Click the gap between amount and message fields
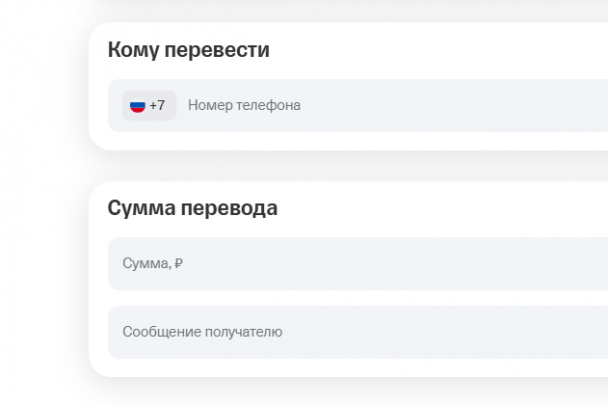 point(350,298)
